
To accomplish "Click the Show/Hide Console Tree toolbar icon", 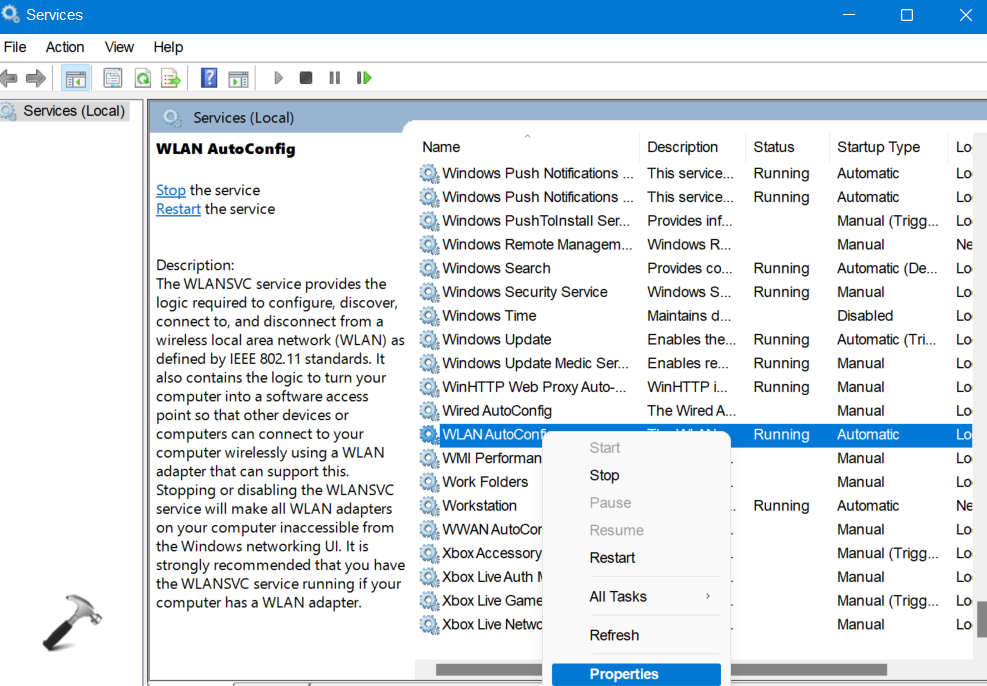I will click(75, 78).
